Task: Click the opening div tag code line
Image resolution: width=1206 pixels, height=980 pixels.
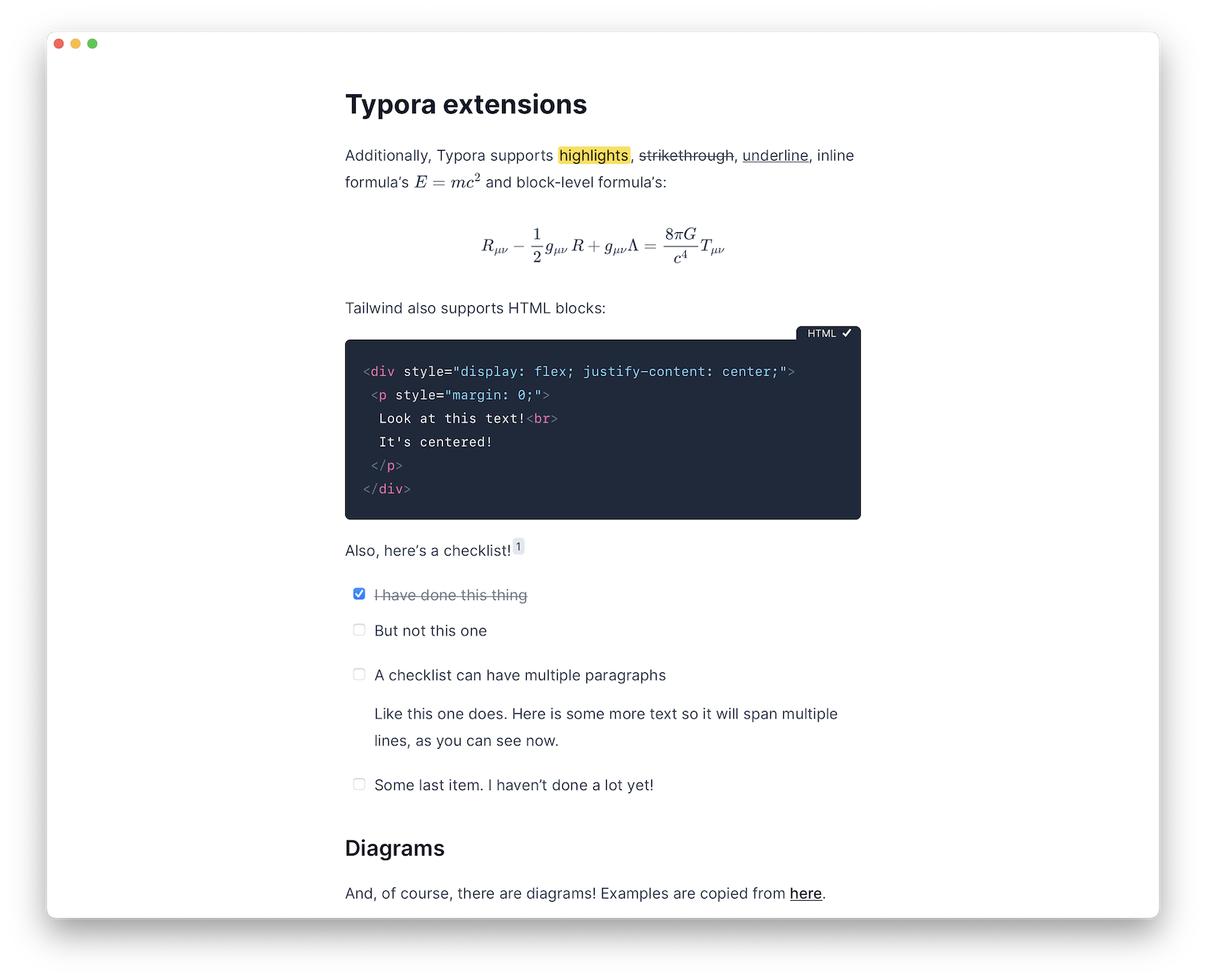Action: pos(579,372)
